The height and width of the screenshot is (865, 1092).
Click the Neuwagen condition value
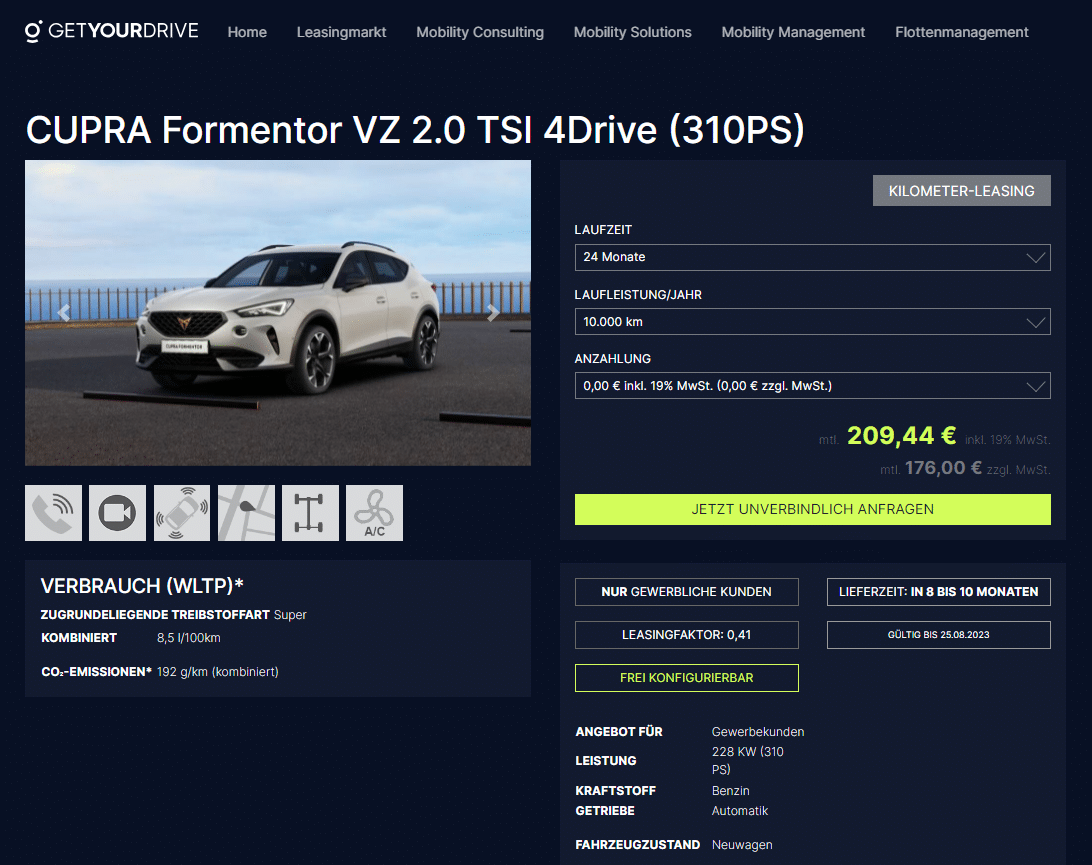[742, 845]
